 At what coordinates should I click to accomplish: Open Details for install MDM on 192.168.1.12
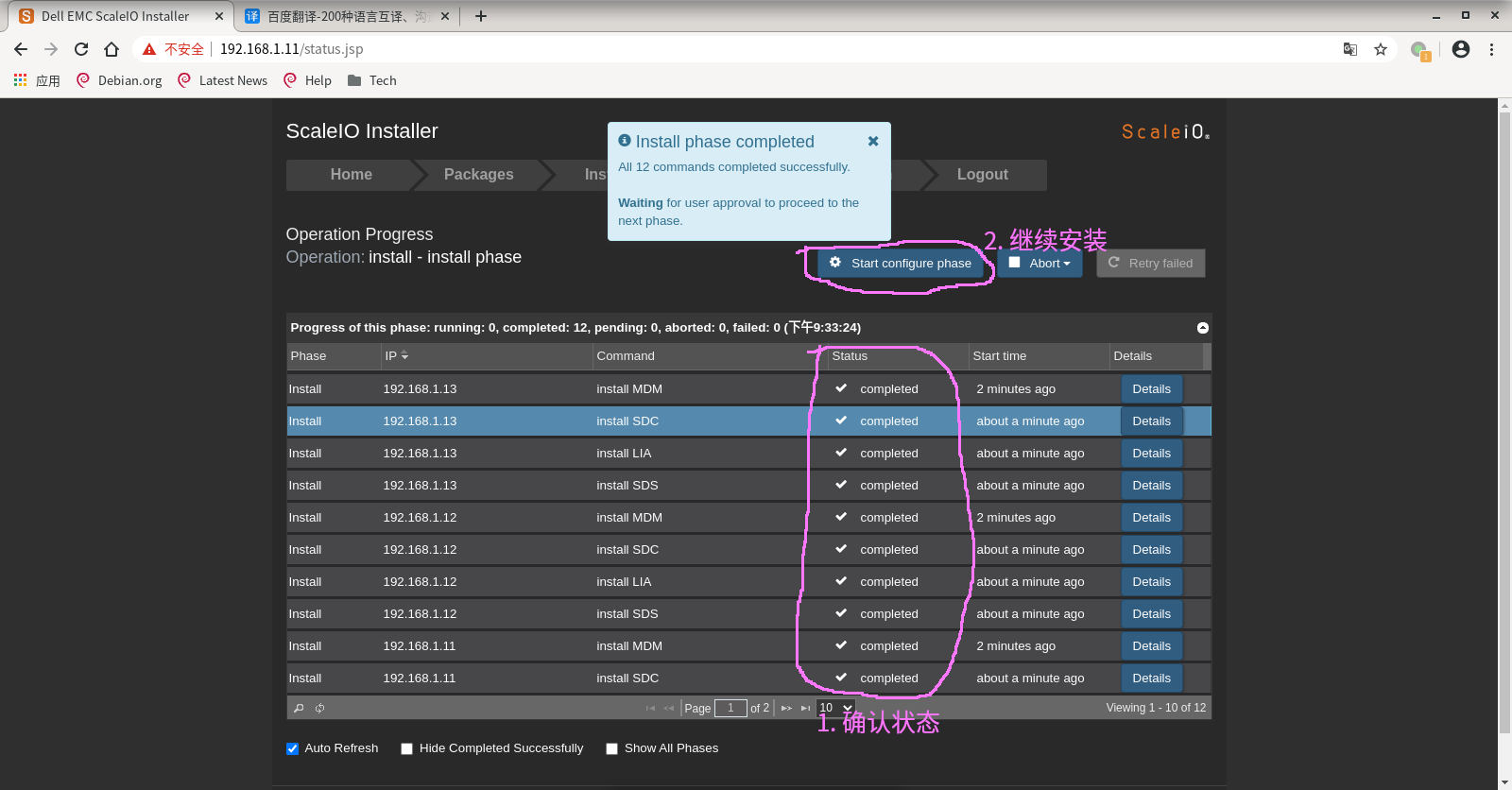[1151, 518]
